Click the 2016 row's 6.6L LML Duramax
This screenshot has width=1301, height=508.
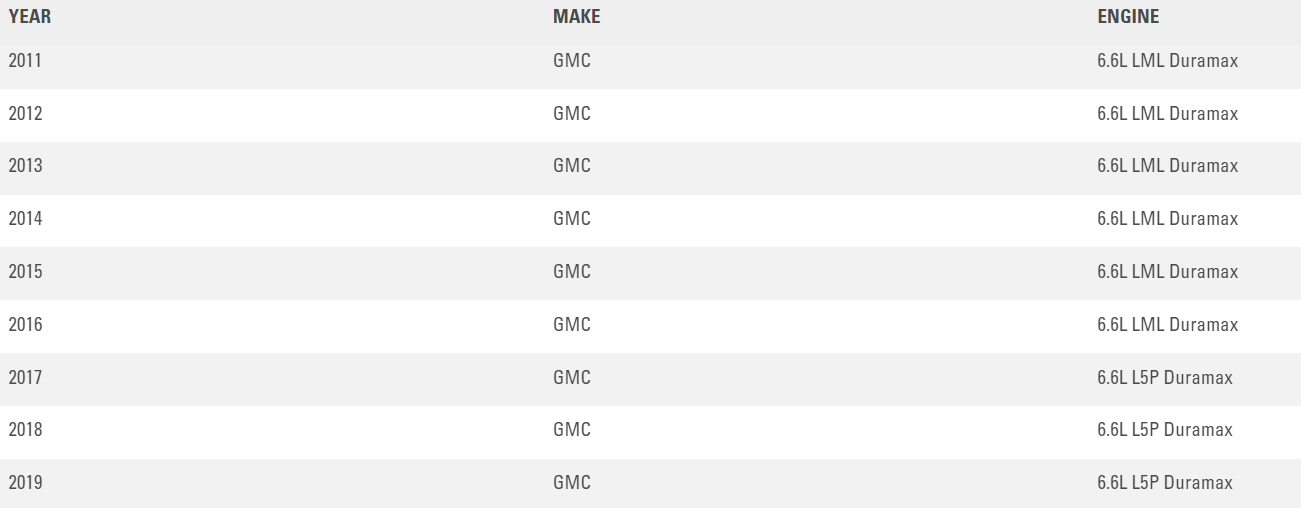pos(1167,325)
